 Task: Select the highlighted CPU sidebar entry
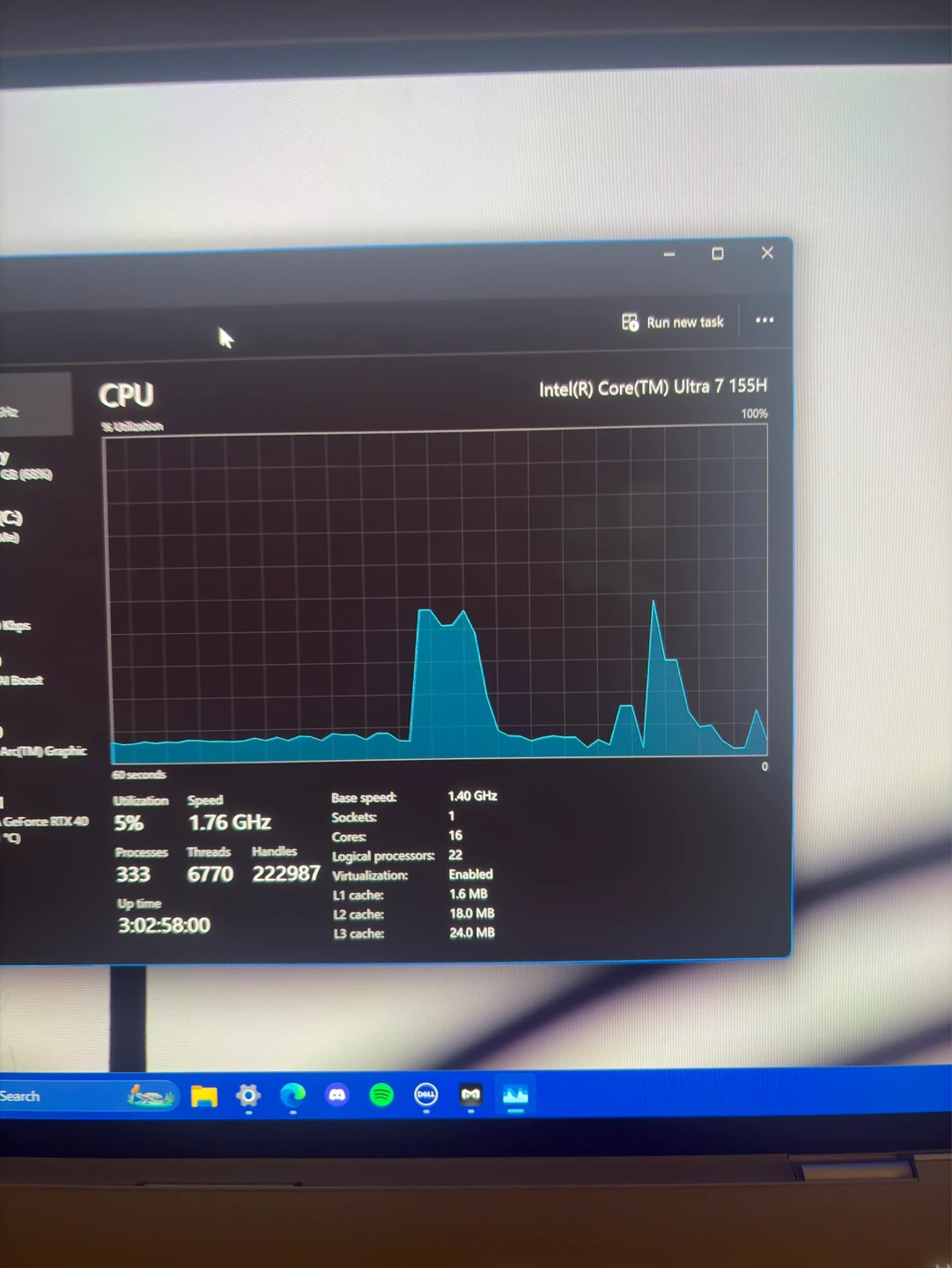(35, 404)
